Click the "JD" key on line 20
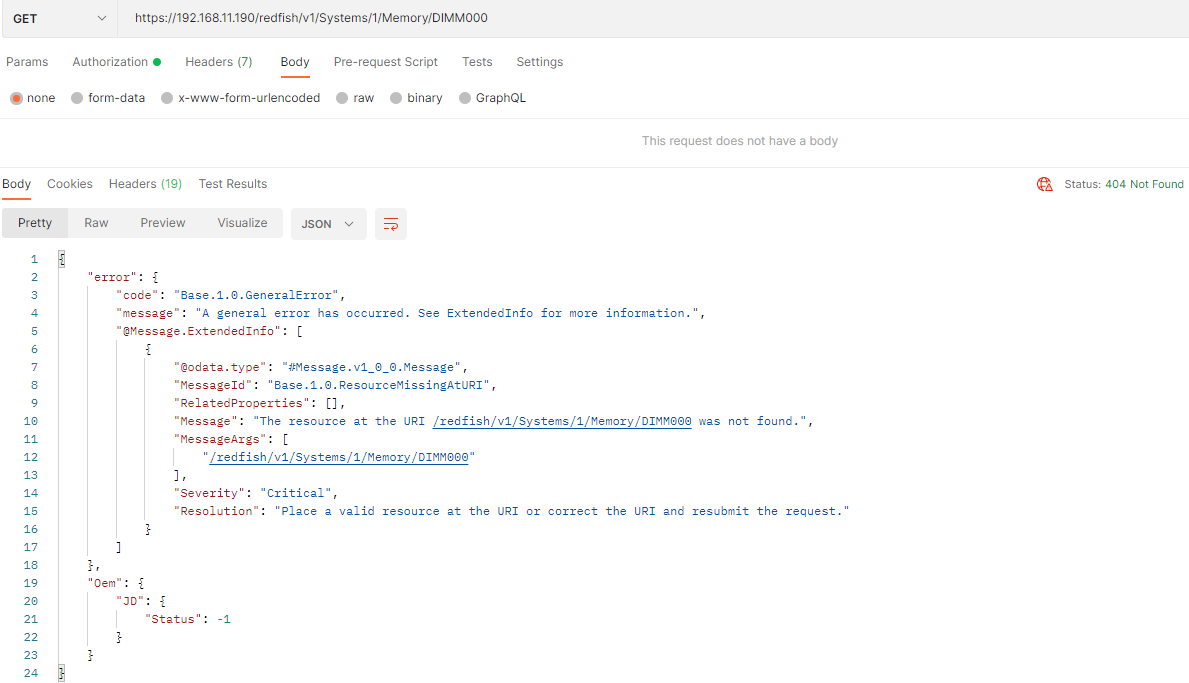This screenshot has height=683, width=1189. pos(130,601)
